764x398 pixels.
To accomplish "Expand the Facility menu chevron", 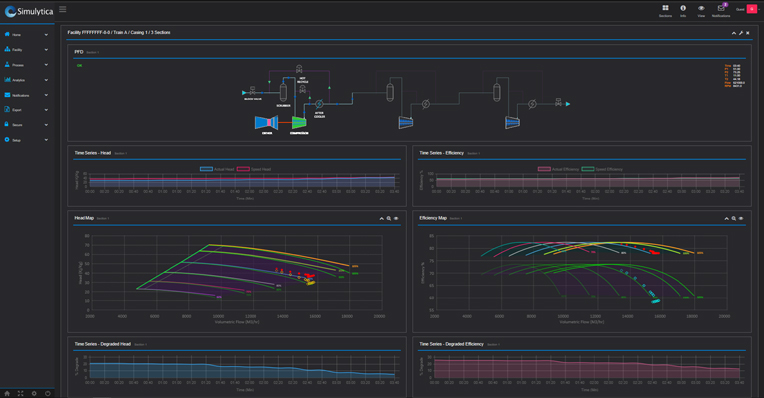I will tap(46, 50).
